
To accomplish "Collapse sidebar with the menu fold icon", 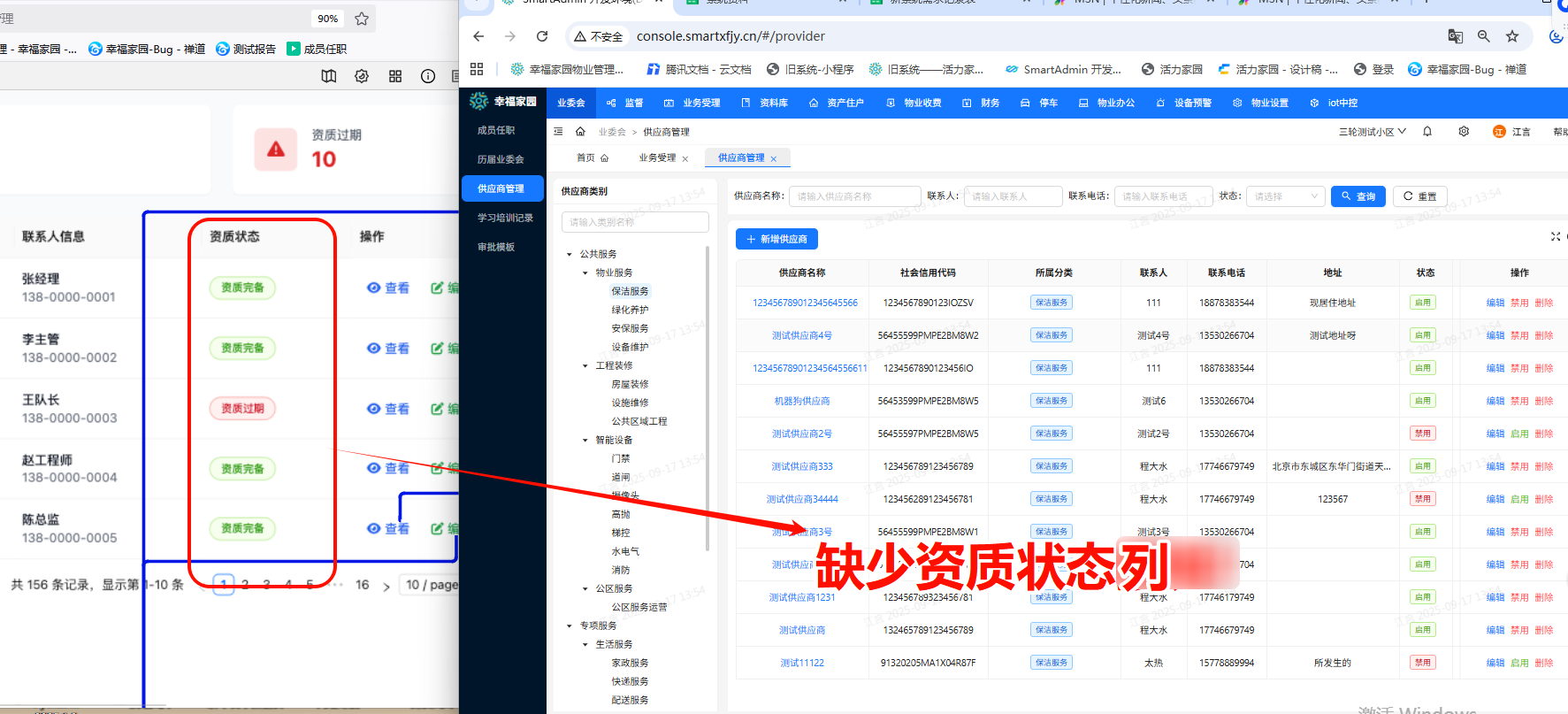I will click(558, 132).
